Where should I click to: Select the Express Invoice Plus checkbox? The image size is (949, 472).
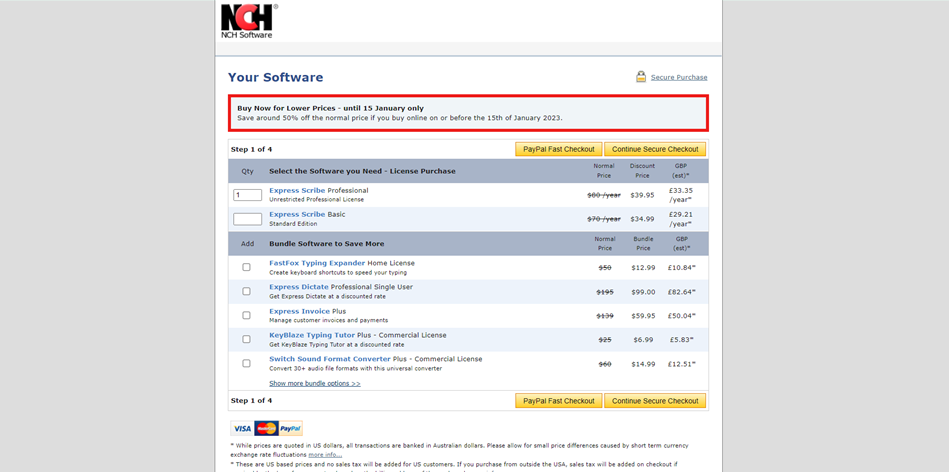(246, 315)
